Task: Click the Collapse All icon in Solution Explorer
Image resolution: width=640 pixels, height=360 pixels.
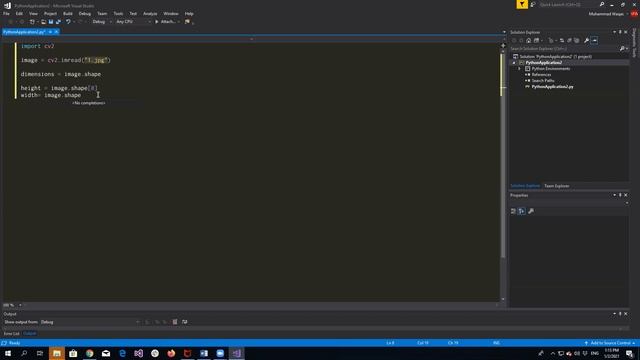Action: [x=569, y=40]
